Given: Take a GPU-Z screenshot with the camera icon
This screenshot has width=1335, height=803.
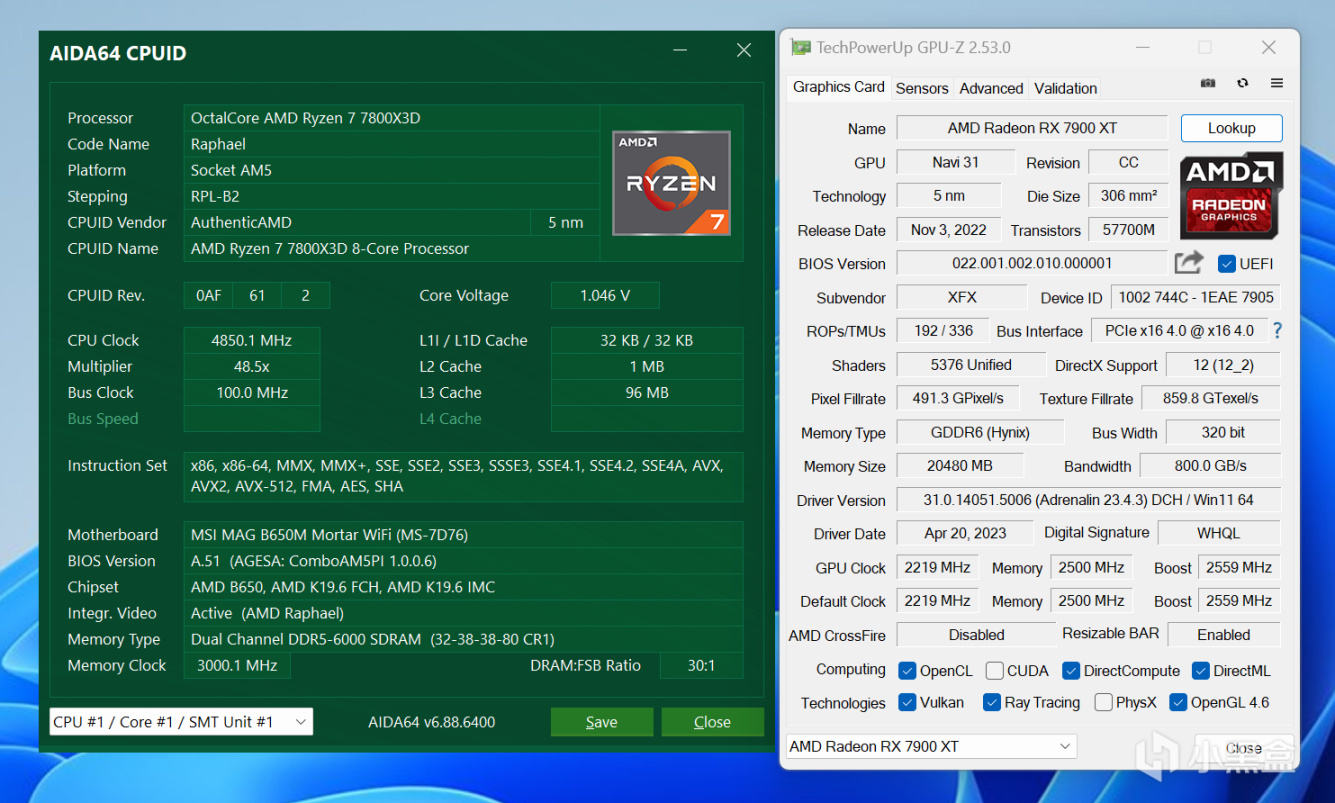Looking at the screenshot, I should click(x=1208, y=84).
